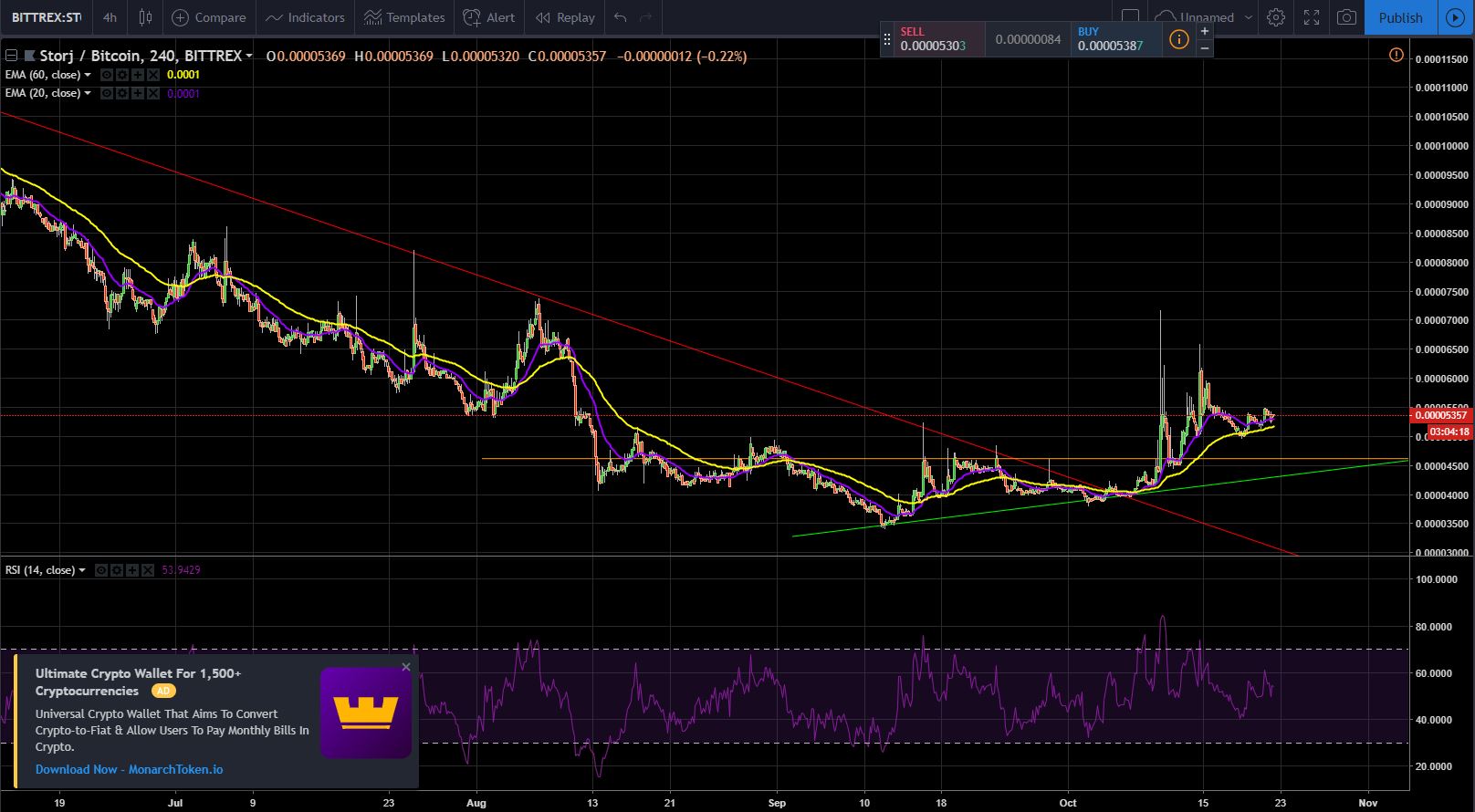Hide the EMA 60 indicator

(x=107, y=75)
